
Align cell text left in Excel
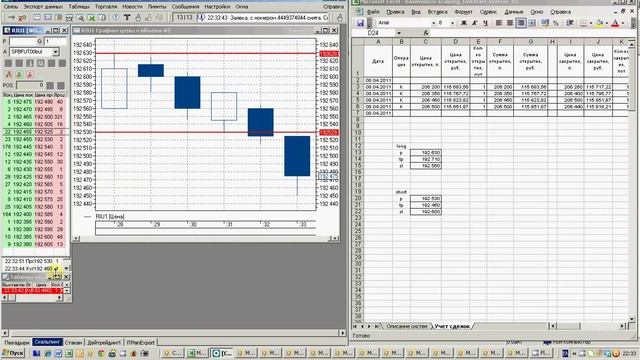[499, 23]
